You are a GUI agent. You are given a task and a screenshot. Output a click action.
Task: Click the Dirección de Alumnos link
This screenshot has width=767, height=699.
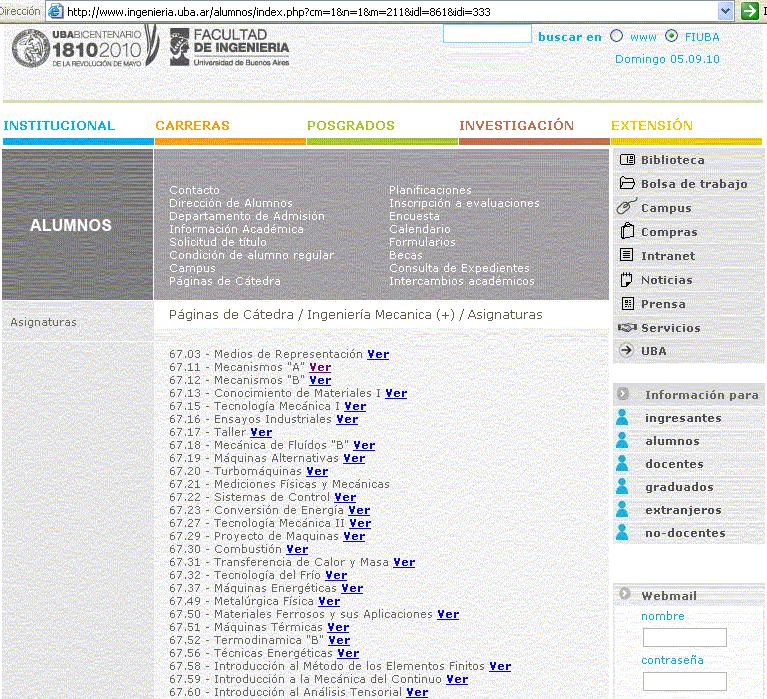point(231,203)
